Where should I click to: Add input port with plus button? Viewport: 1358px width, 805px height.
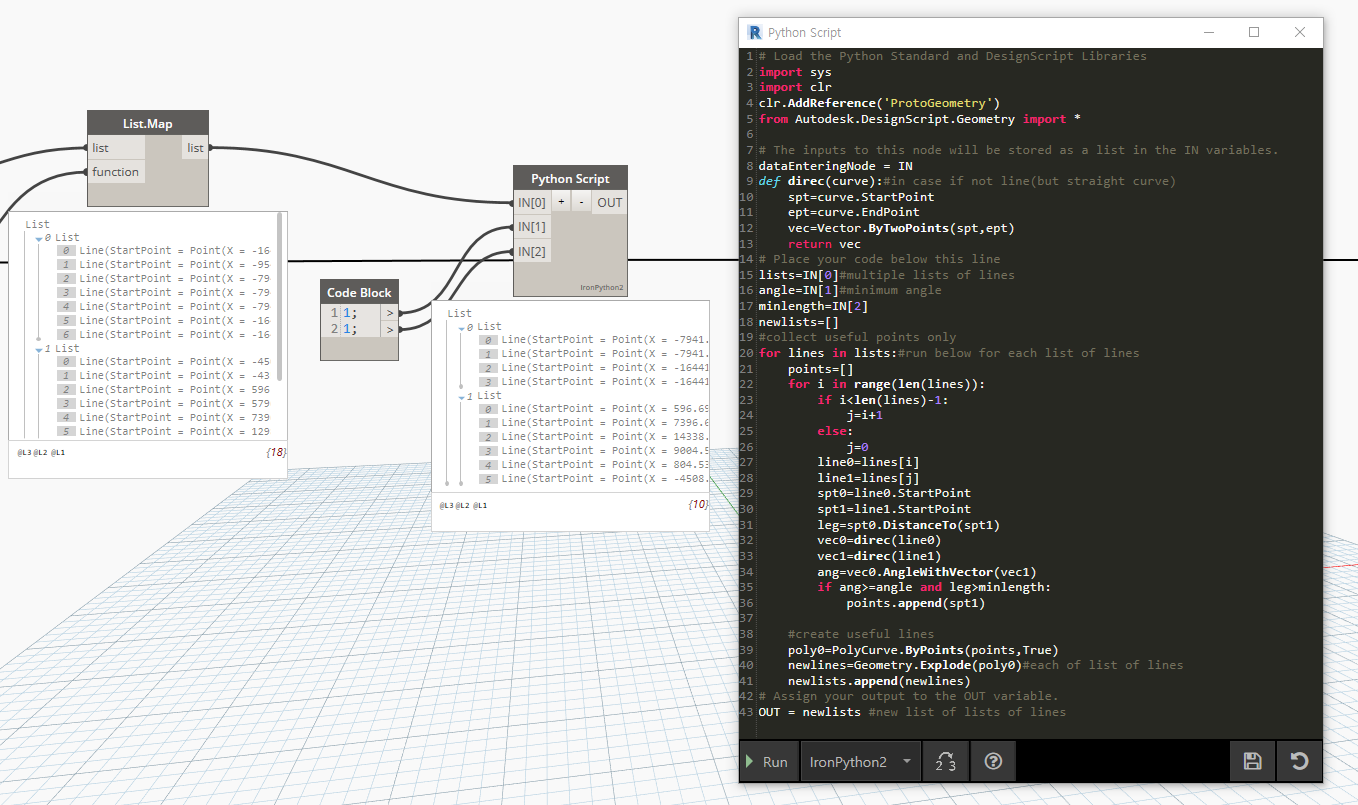pos(561,202)
